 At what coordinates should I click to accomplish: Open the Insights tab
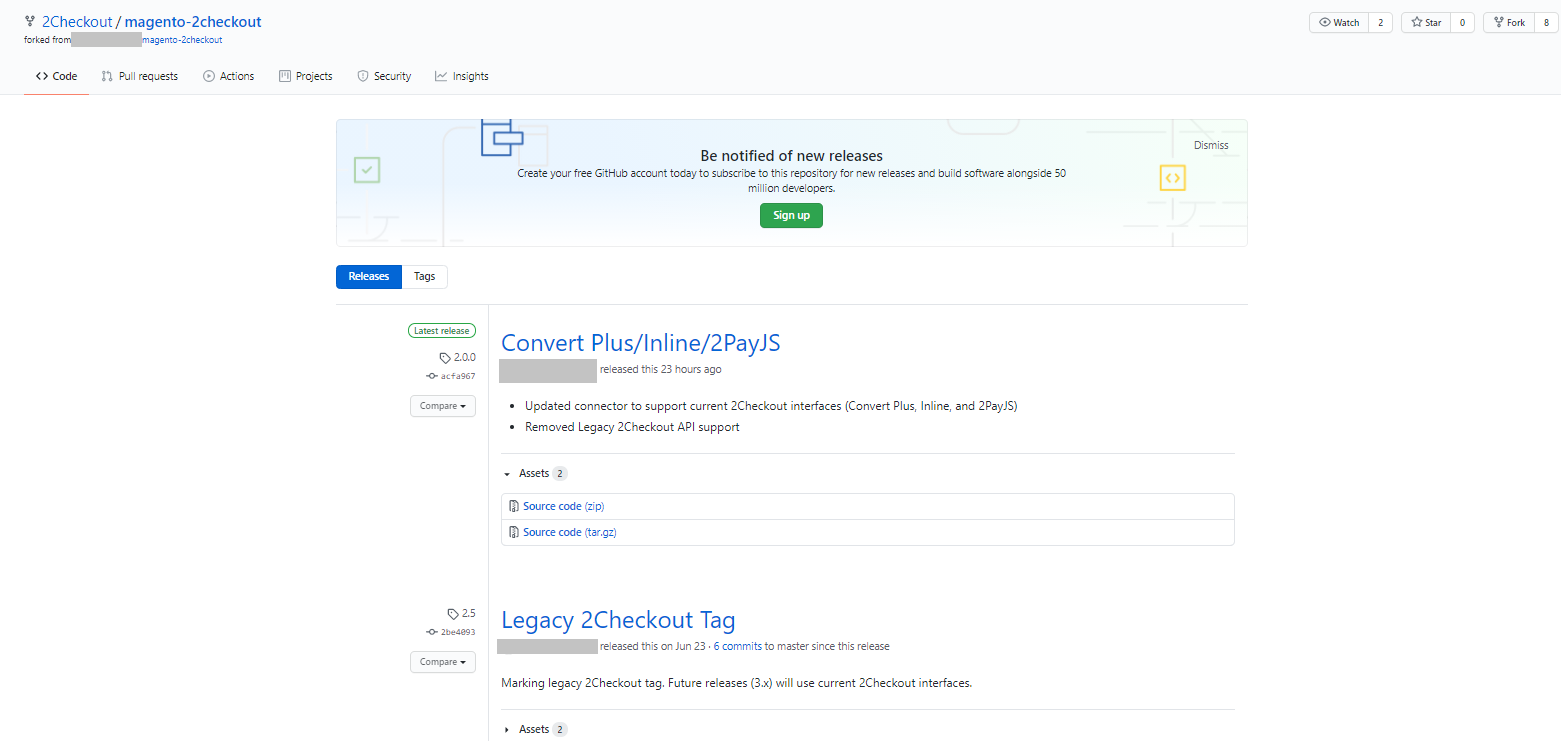462,76
